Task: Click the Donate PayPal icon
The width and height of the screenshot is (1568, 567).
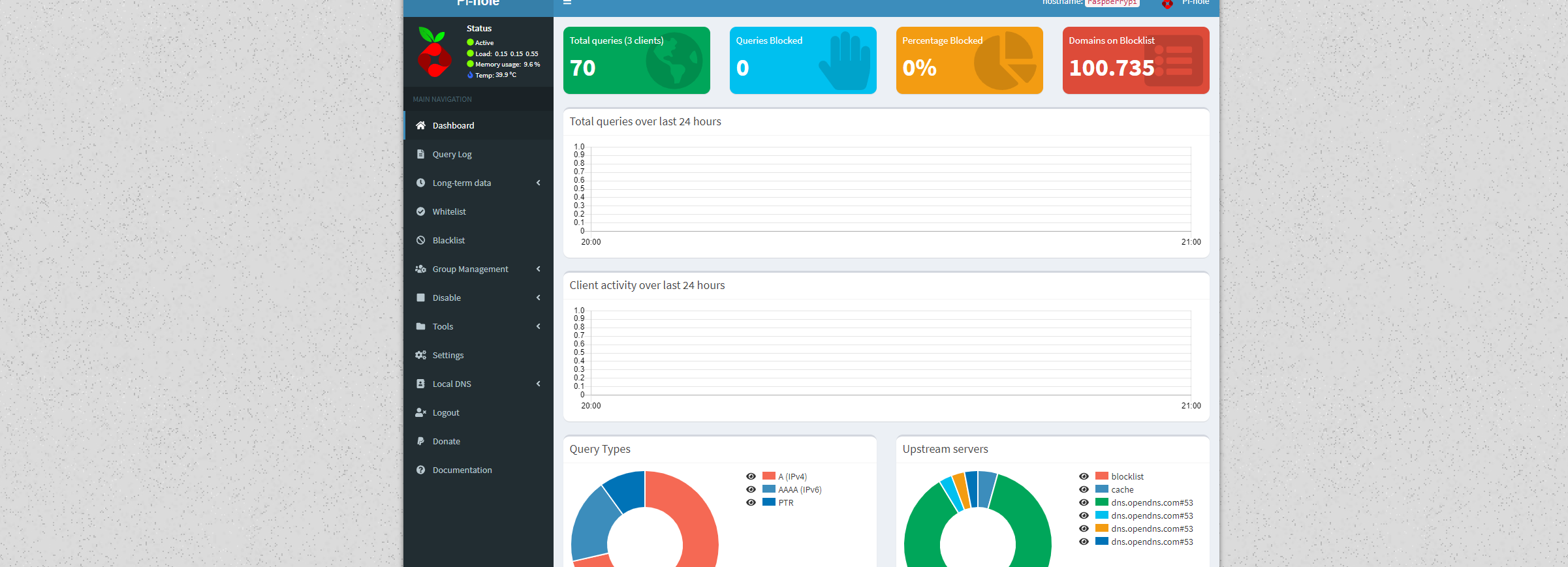Action: click(x=420, y=441)
